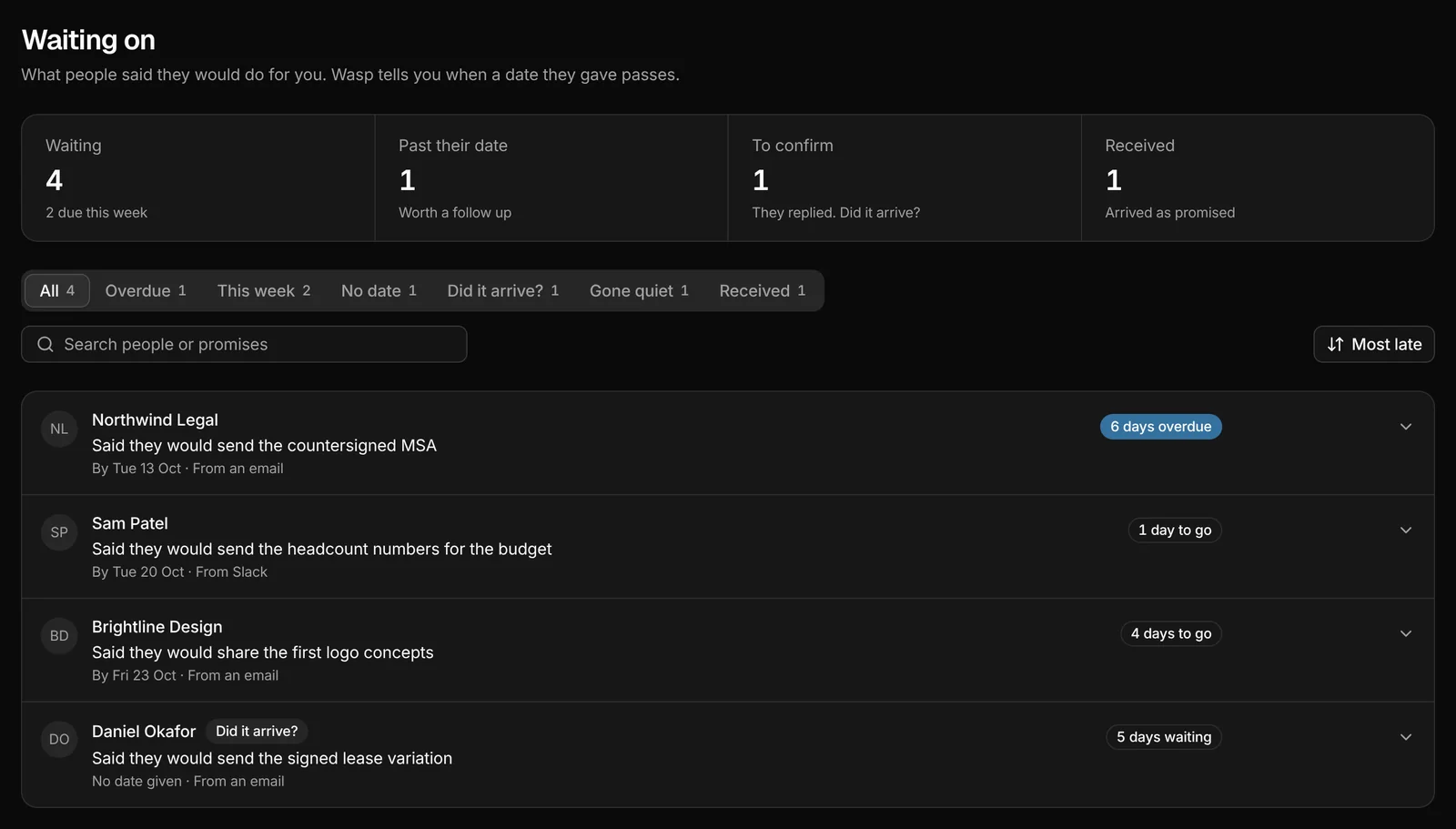
Task: Open the Most late sort dropdown
Action: pyautogui.click(x=1374, y=344)
